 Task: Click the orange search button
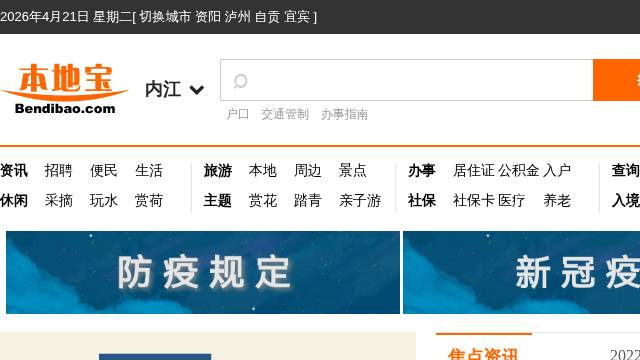[616, 80]
